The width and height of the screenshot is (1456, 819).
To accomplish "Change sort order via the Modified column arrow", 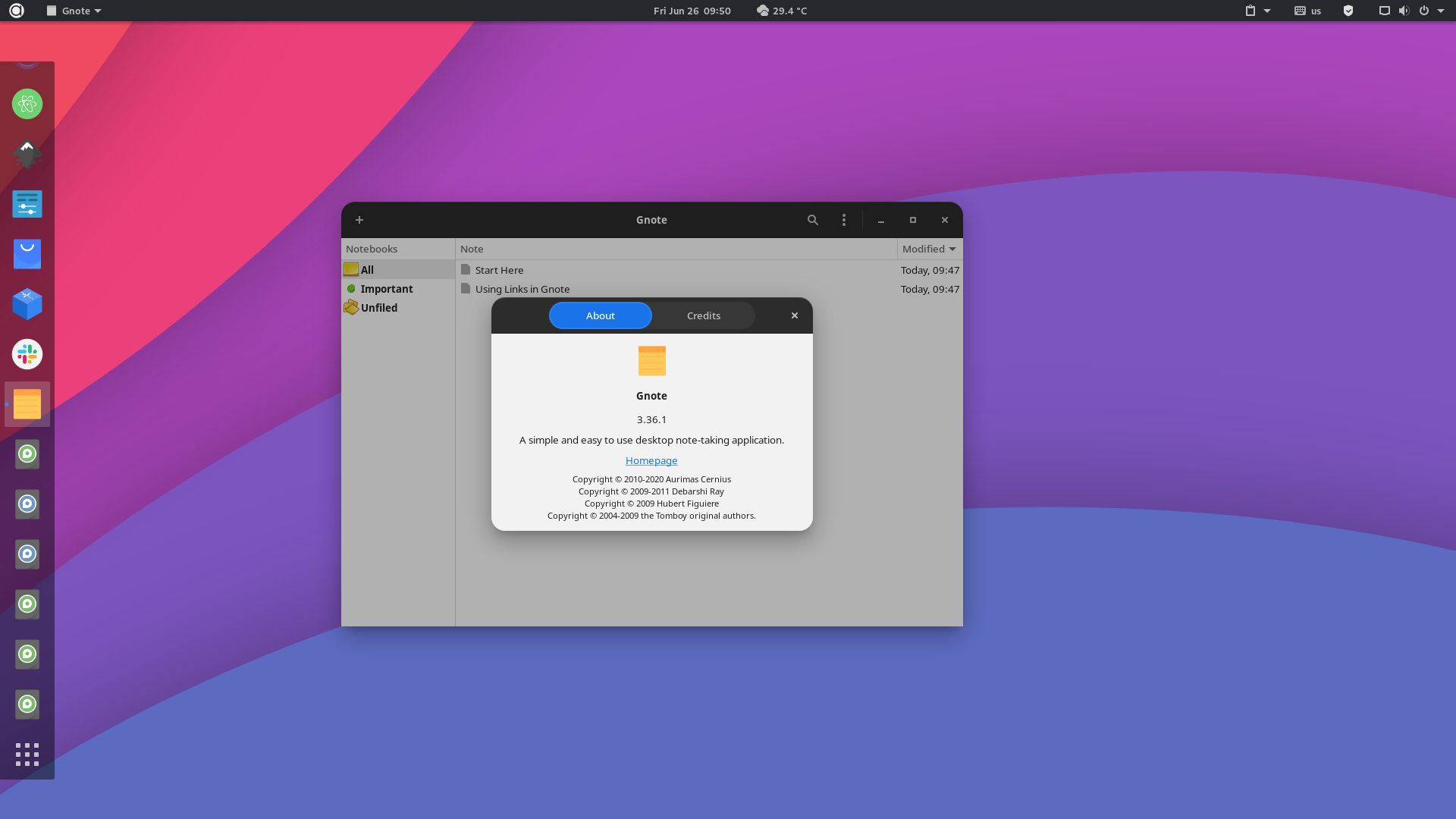I will (x=952, y=249).
